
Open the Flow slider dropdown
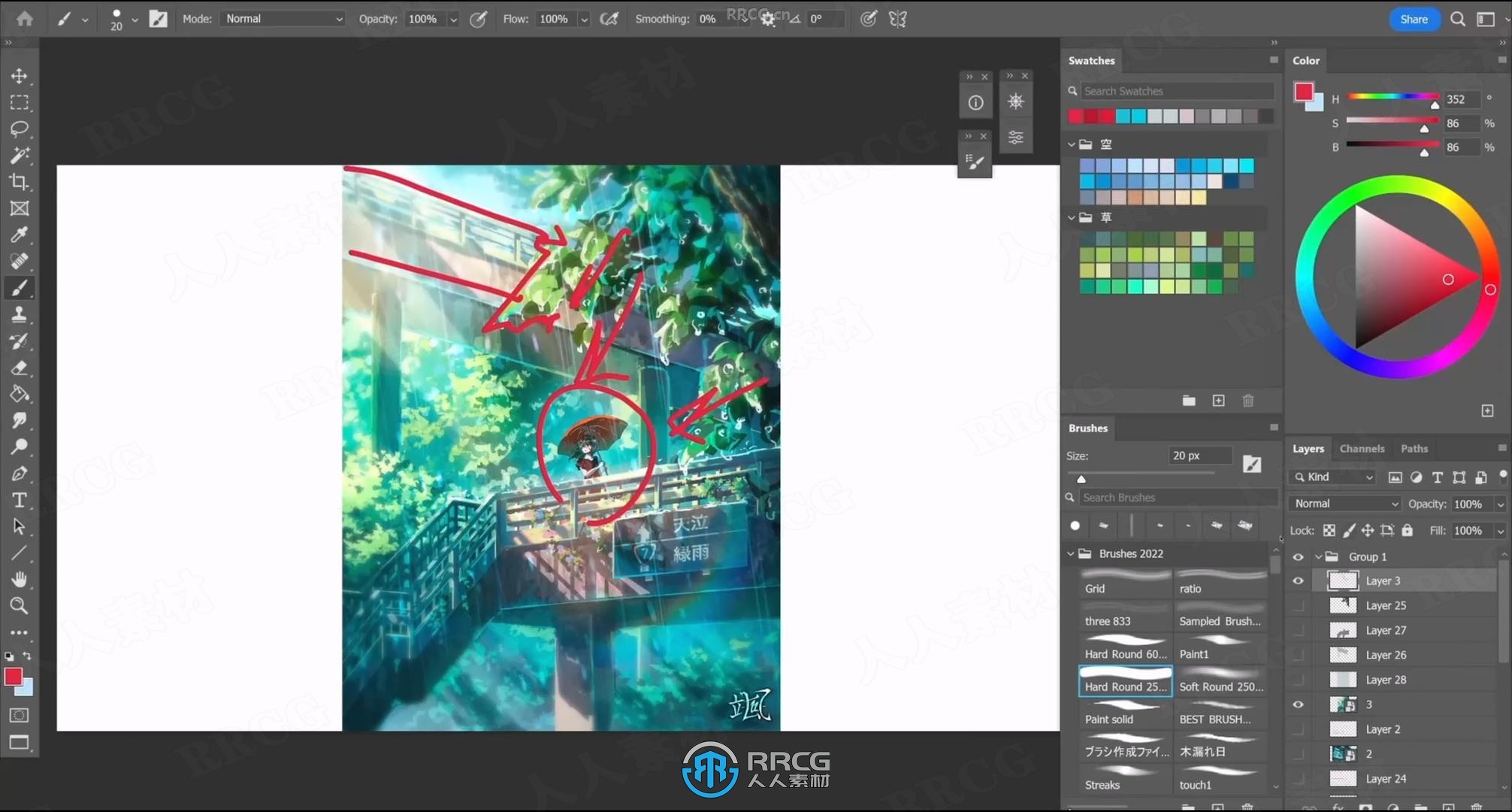584,20
